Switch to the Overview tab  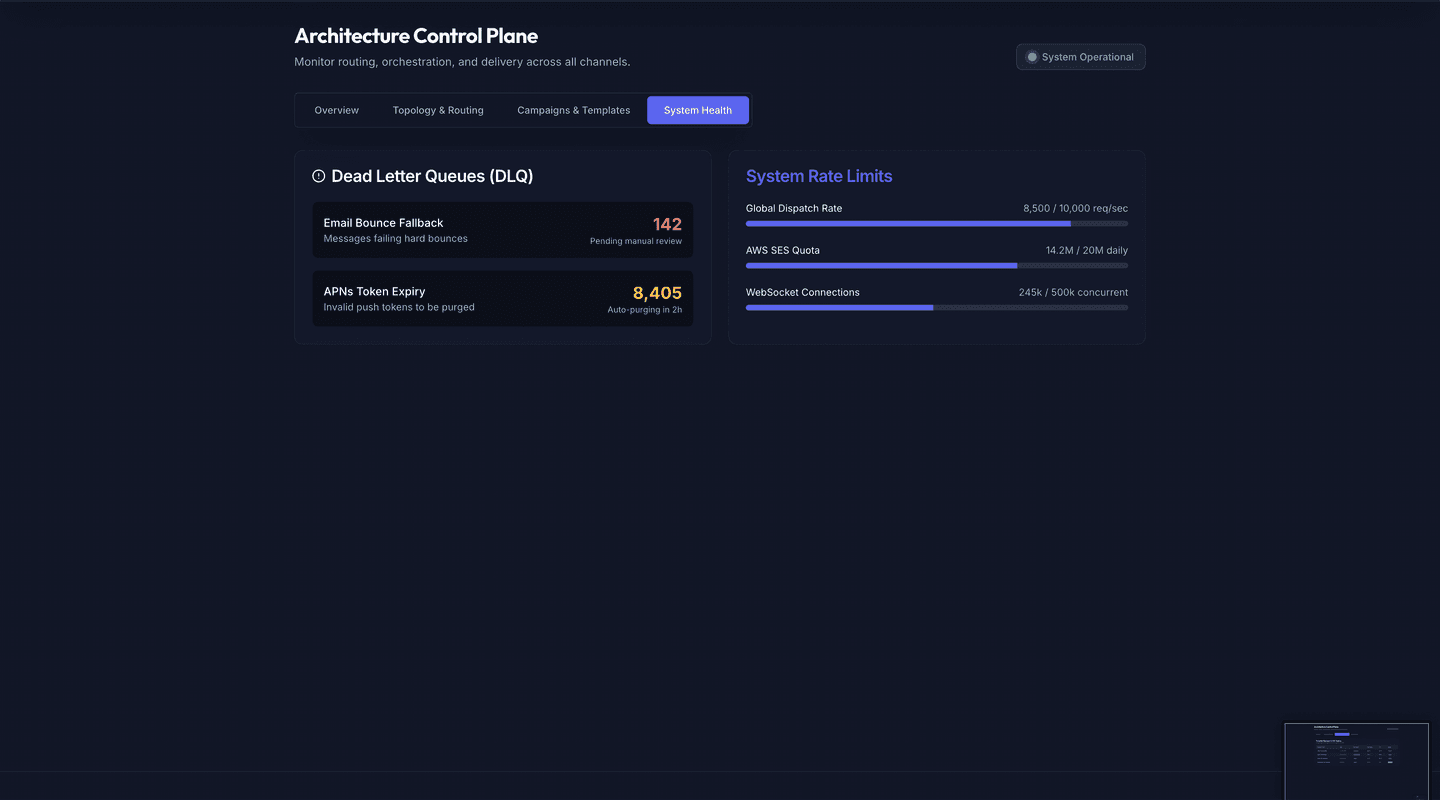tap(336, 110)
